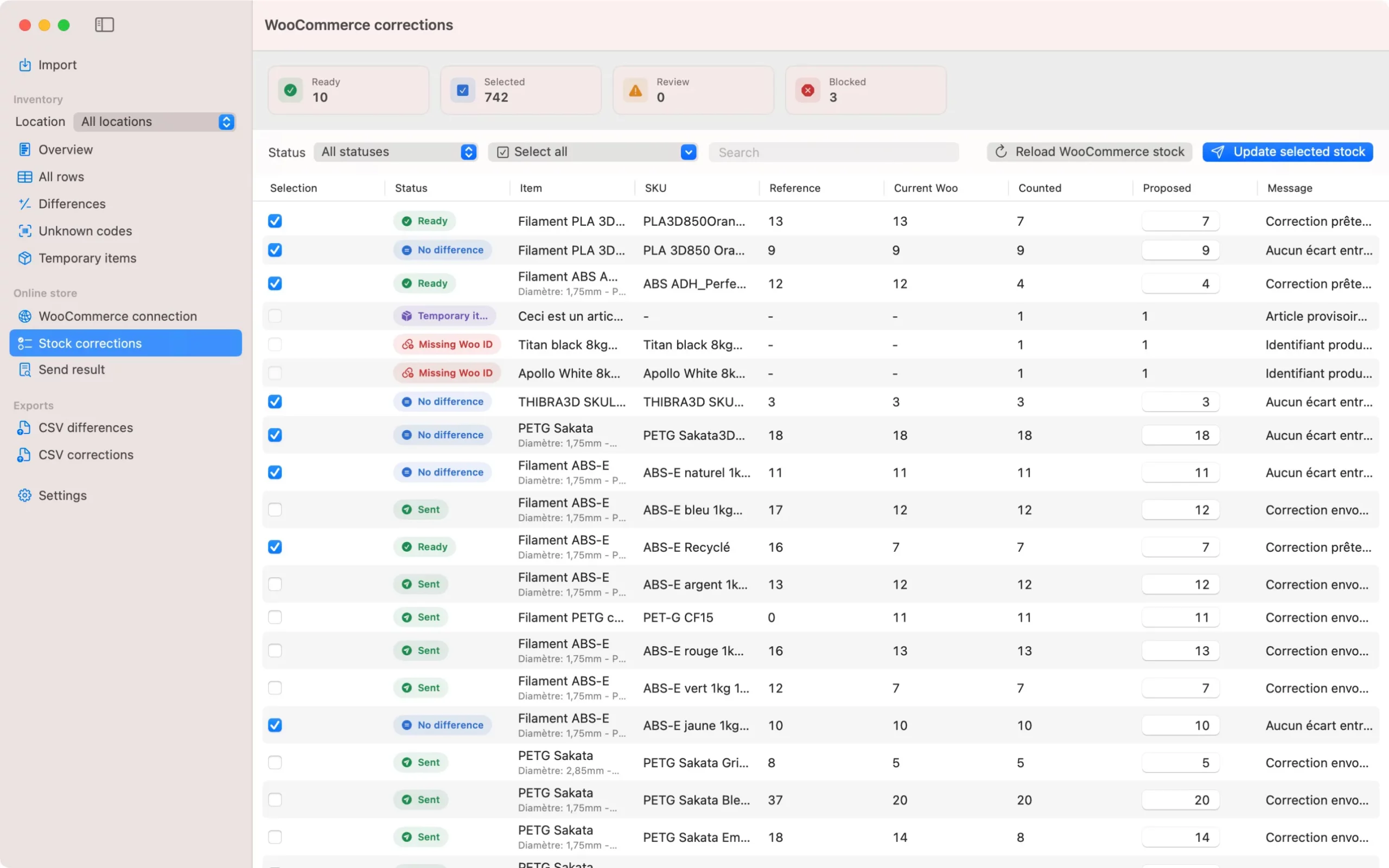The image size is (1389, 868).
Task: Uncheck the PLA3D850Oran Ready row checkbox
Action: pos(275,221)
